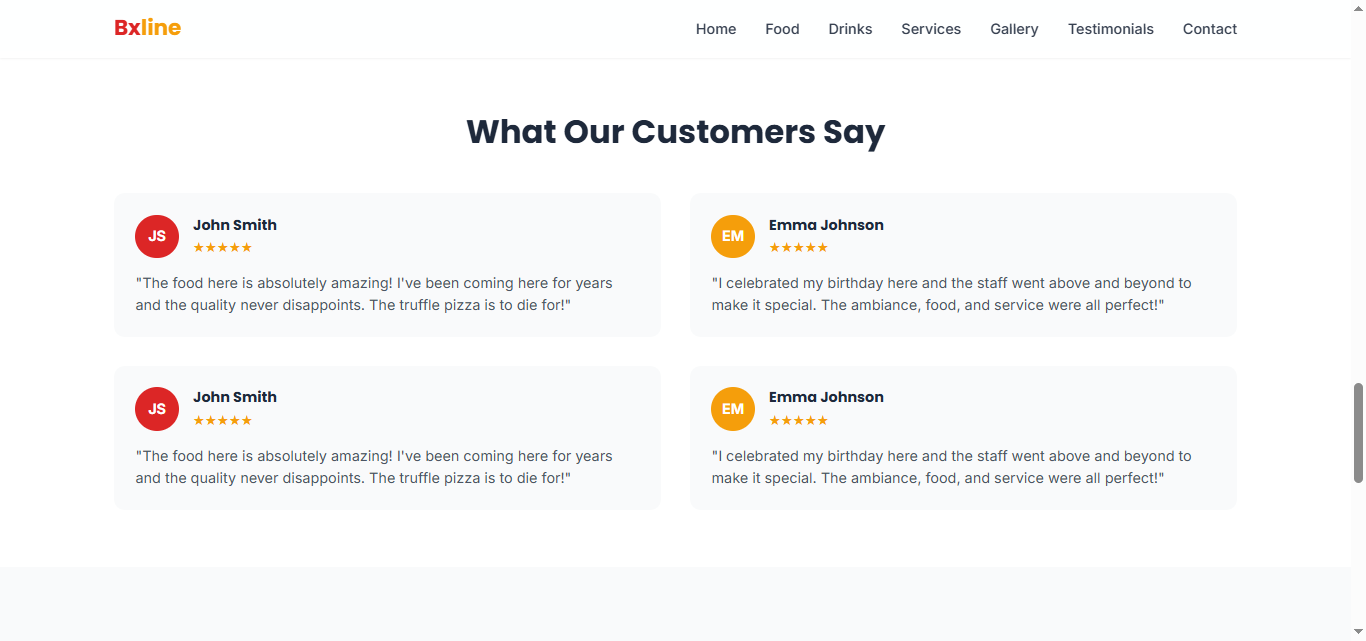Click the Bxline logo
The image size is (1366, 641).
pyautogui.click(x=147, y=28)
